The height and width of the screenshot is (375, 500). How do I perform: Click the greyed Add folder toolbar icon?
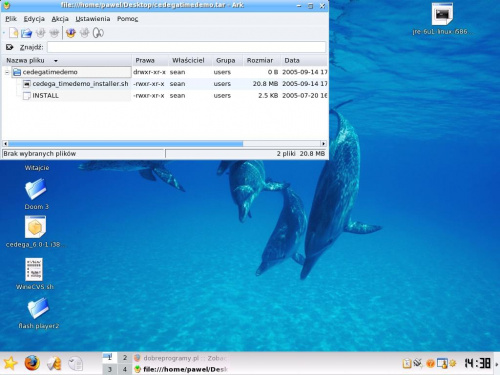click(x=54, y=33)
